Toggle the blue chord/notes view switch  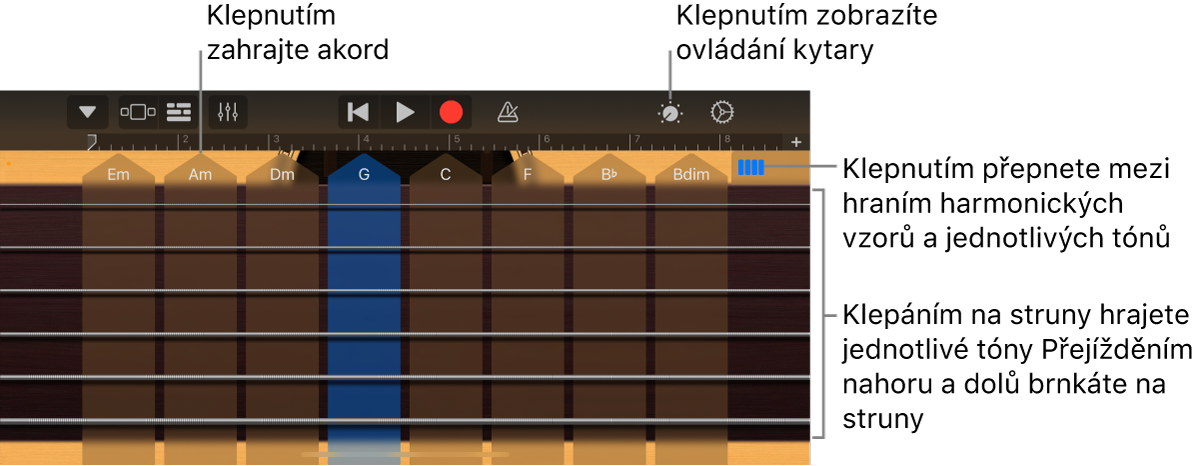click(x=751, y=168)
